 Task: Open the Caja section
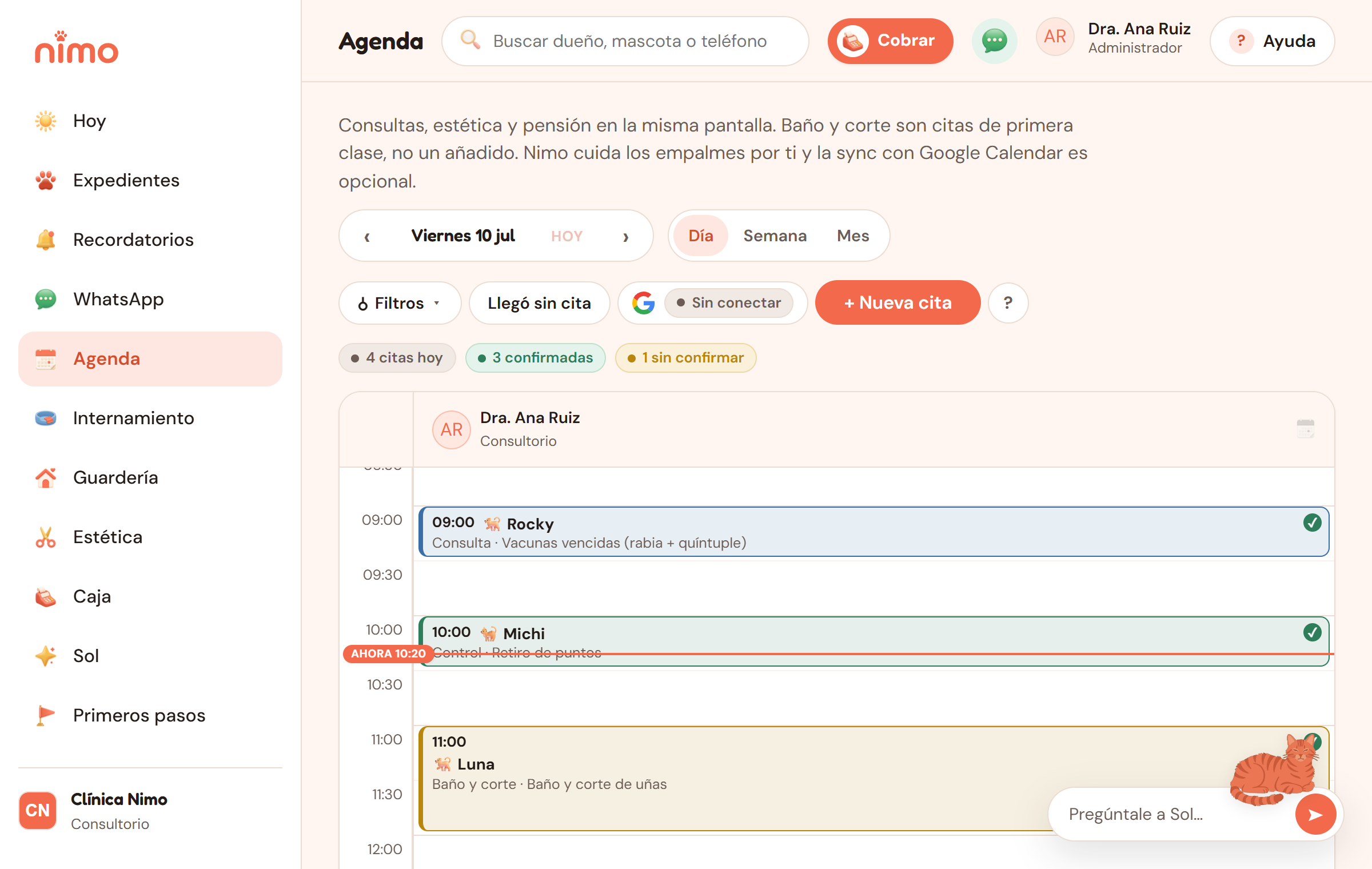pyautogui.click(x=150, y=597)
